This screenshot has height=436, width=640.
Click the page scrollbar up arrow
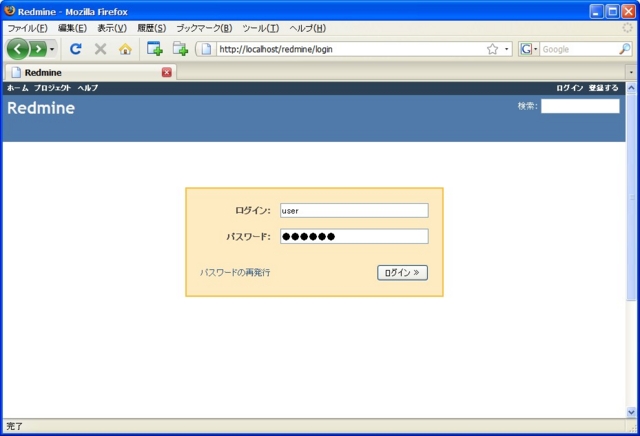click(x=631, y=88)
